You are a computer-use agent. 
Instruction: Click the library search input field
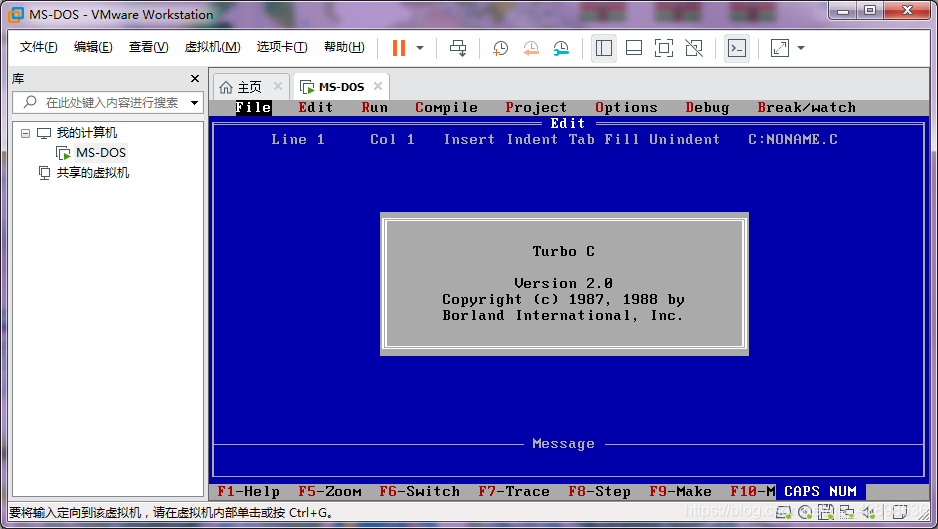pyautogui.click(x=108, y=102)
